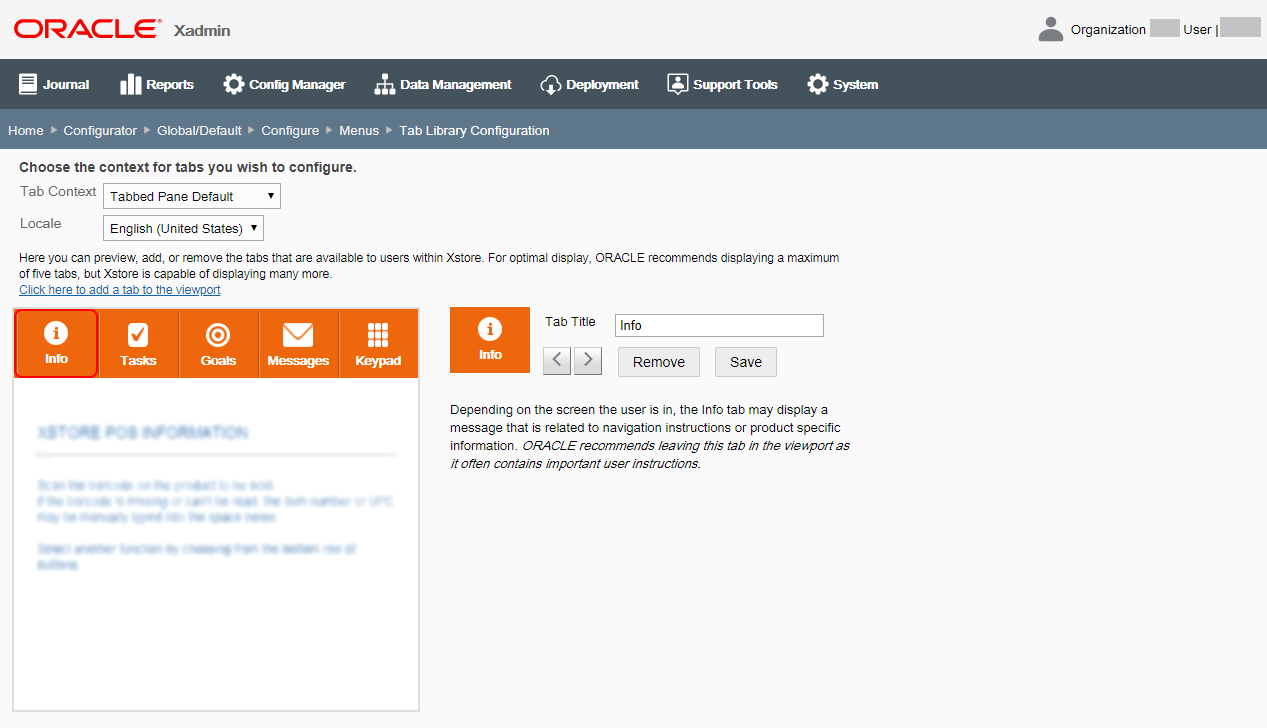Click the Oracle logo

click(x=86, y=29)
